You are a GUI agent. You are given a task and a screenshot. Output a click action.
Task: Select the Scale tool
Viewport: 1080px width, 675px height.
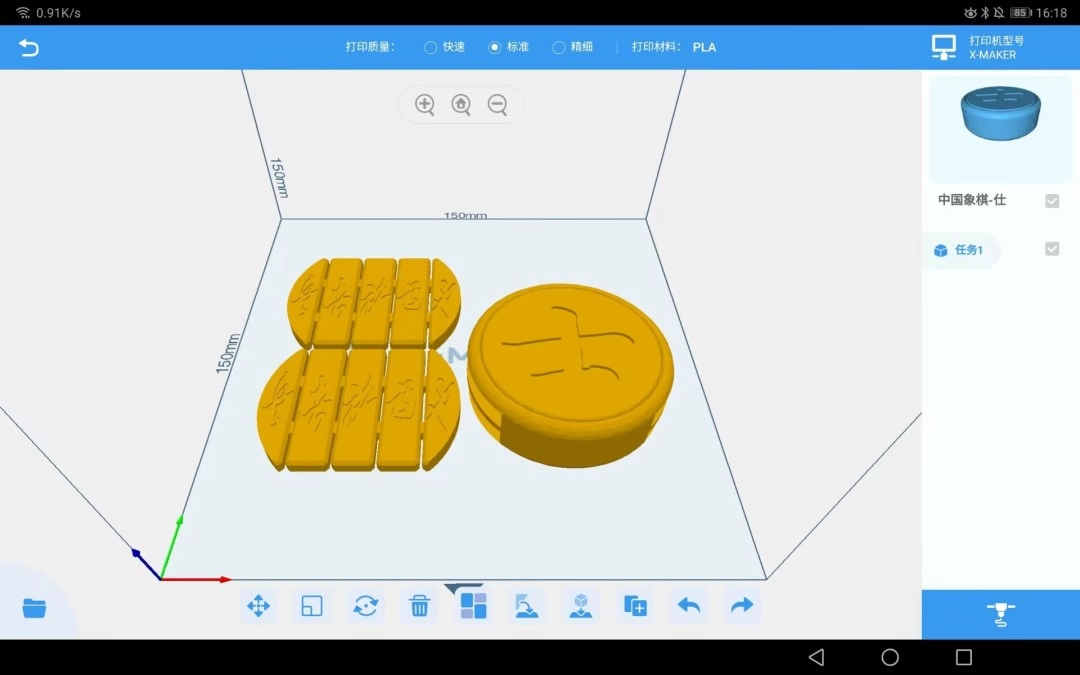[x=311, y=605]
